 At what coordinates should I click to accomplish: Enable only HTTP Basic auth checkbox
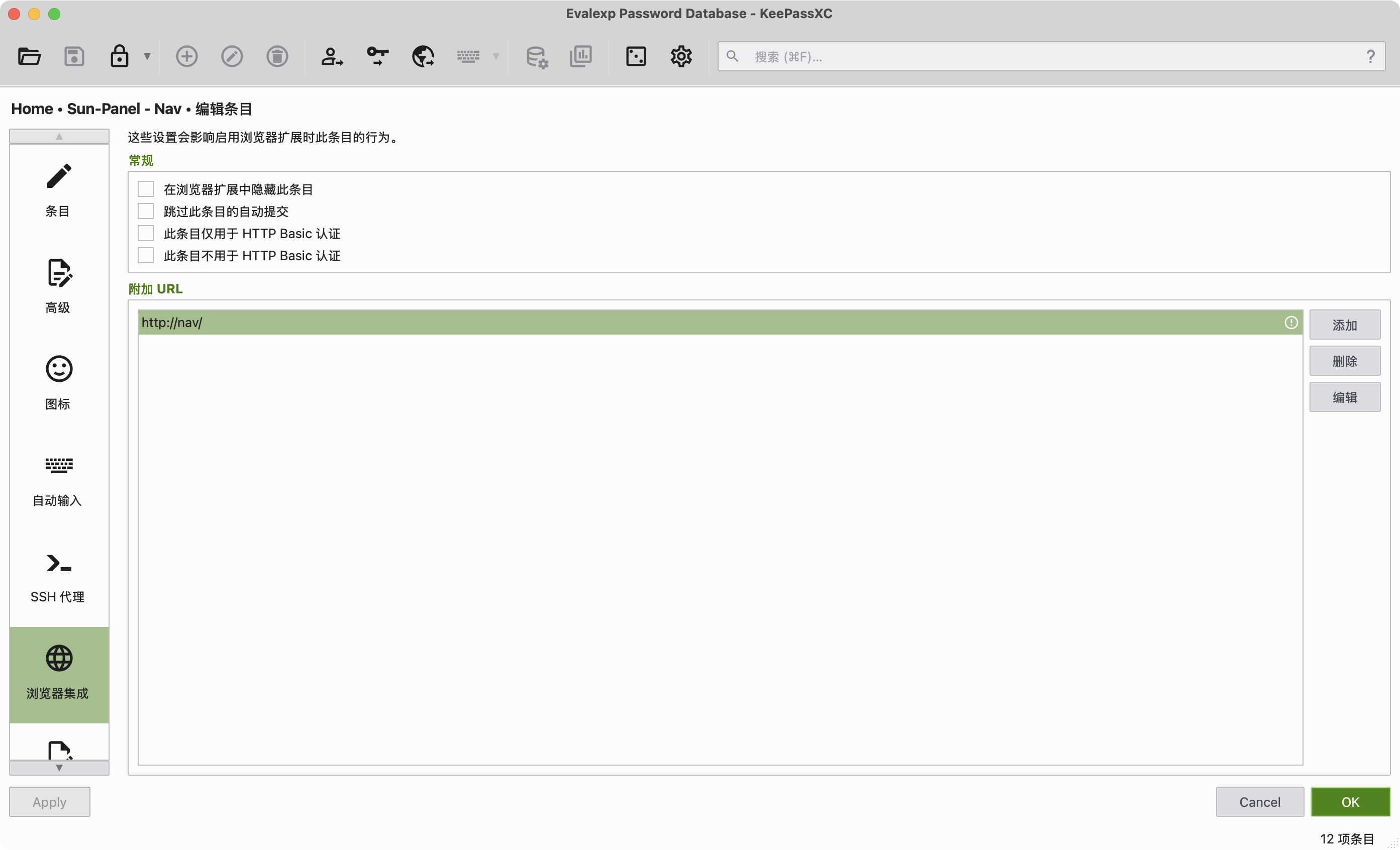pyautogui.click(x=146, y=234)
